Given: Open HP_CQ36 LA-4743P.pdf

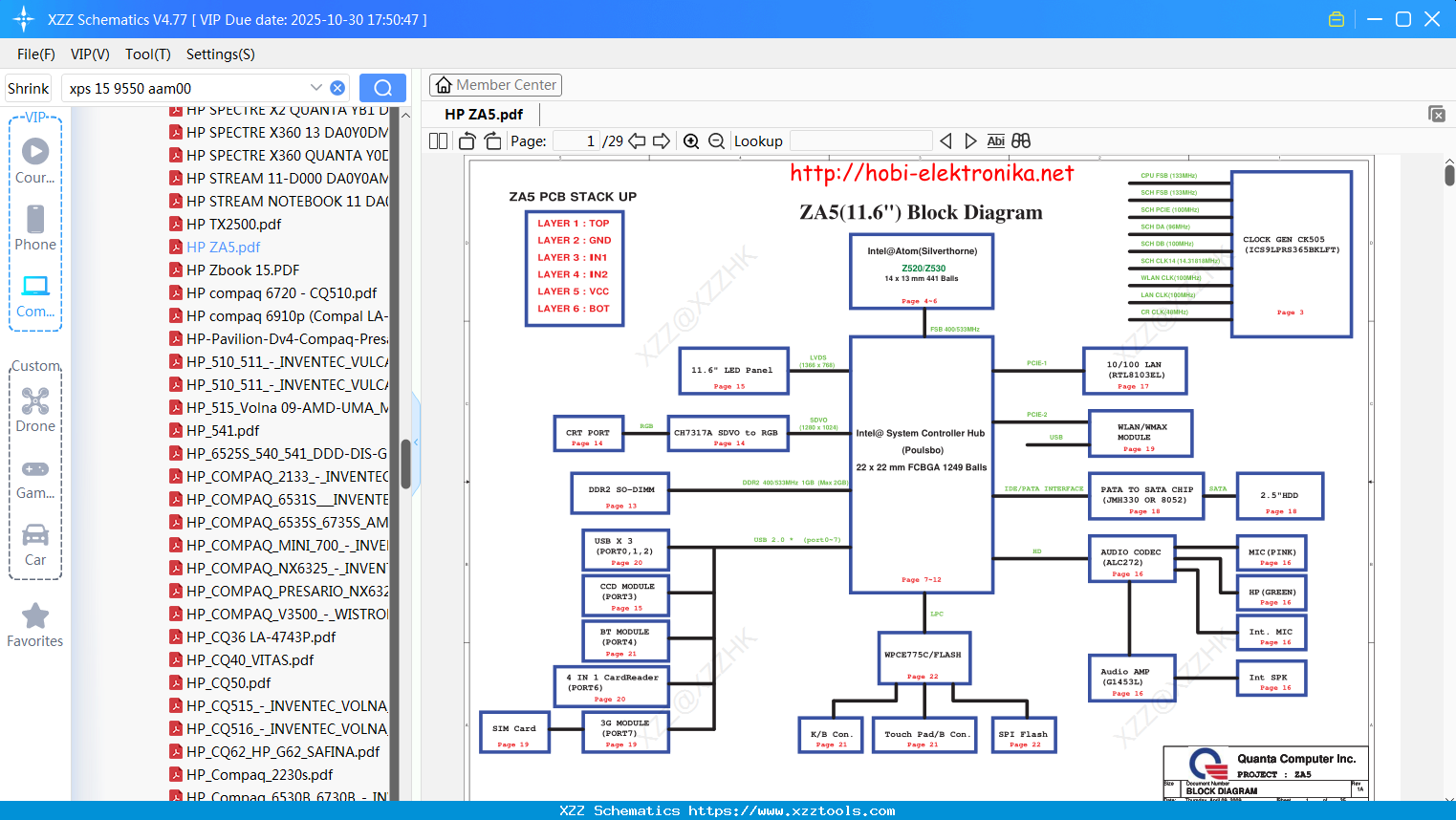Looking at the screenshot, I should click(261, 637).
